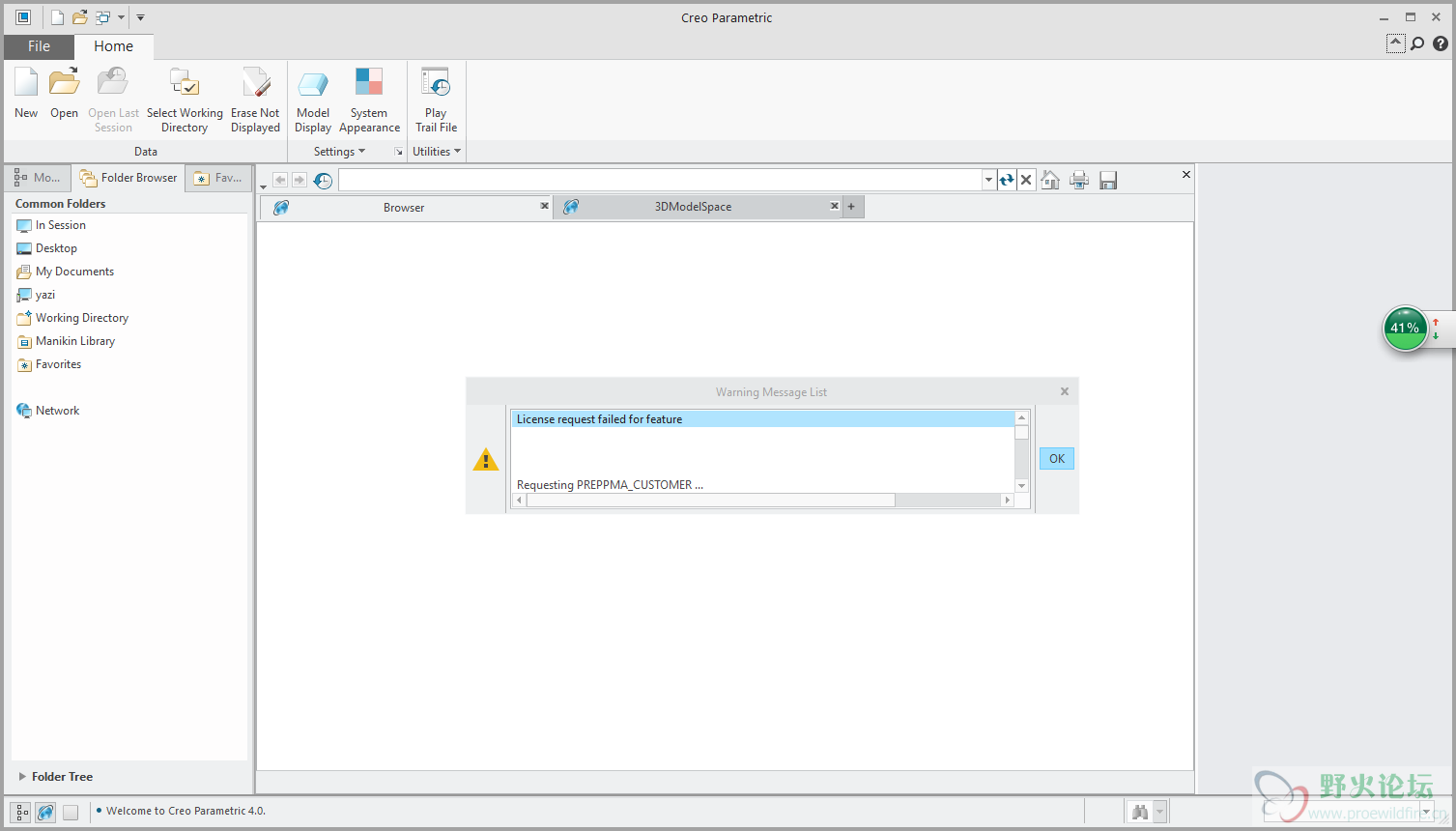This screenshot has width=1456, height=831.
Task: Click Erase Not Displayed tool
Action: tap(255, 100)
